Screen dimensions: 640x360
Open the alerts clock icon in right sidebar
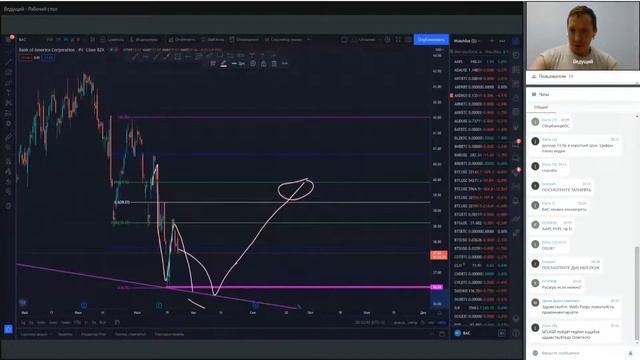516,55
